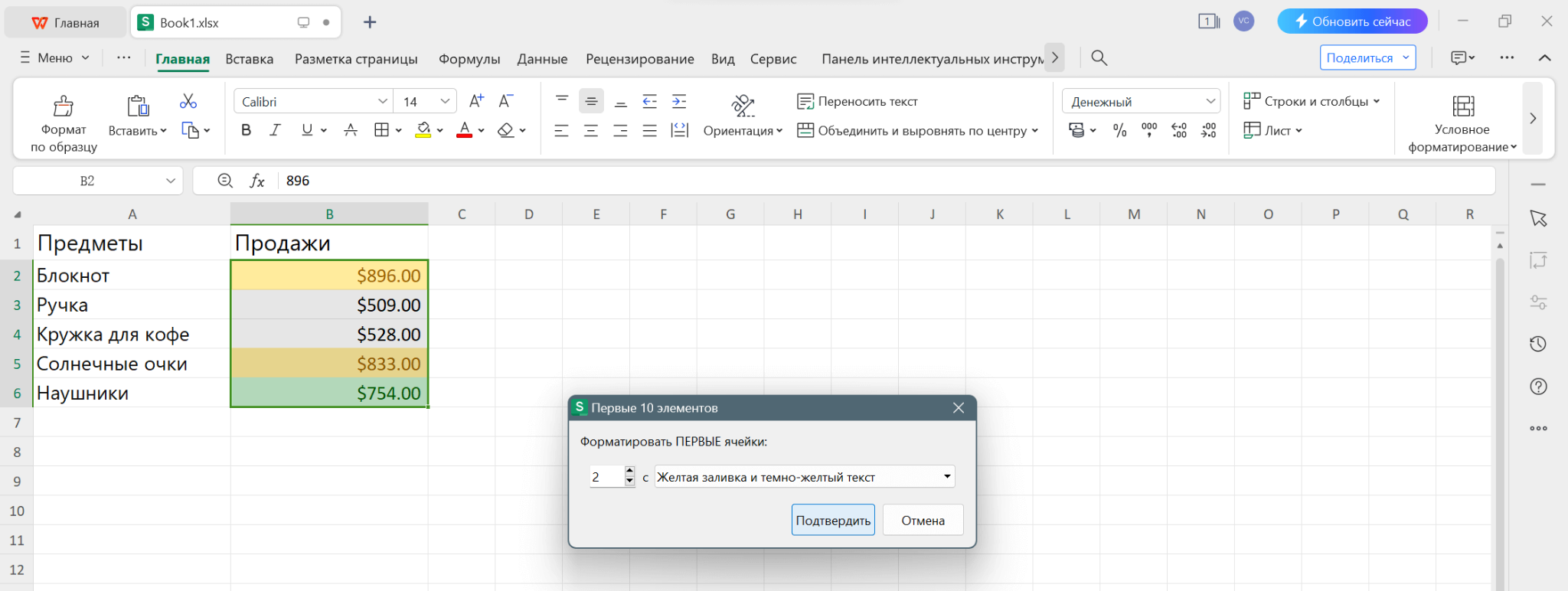Click the percent style icon
This screenshot has width=1568, height=591.
[x=1119, y=131]
